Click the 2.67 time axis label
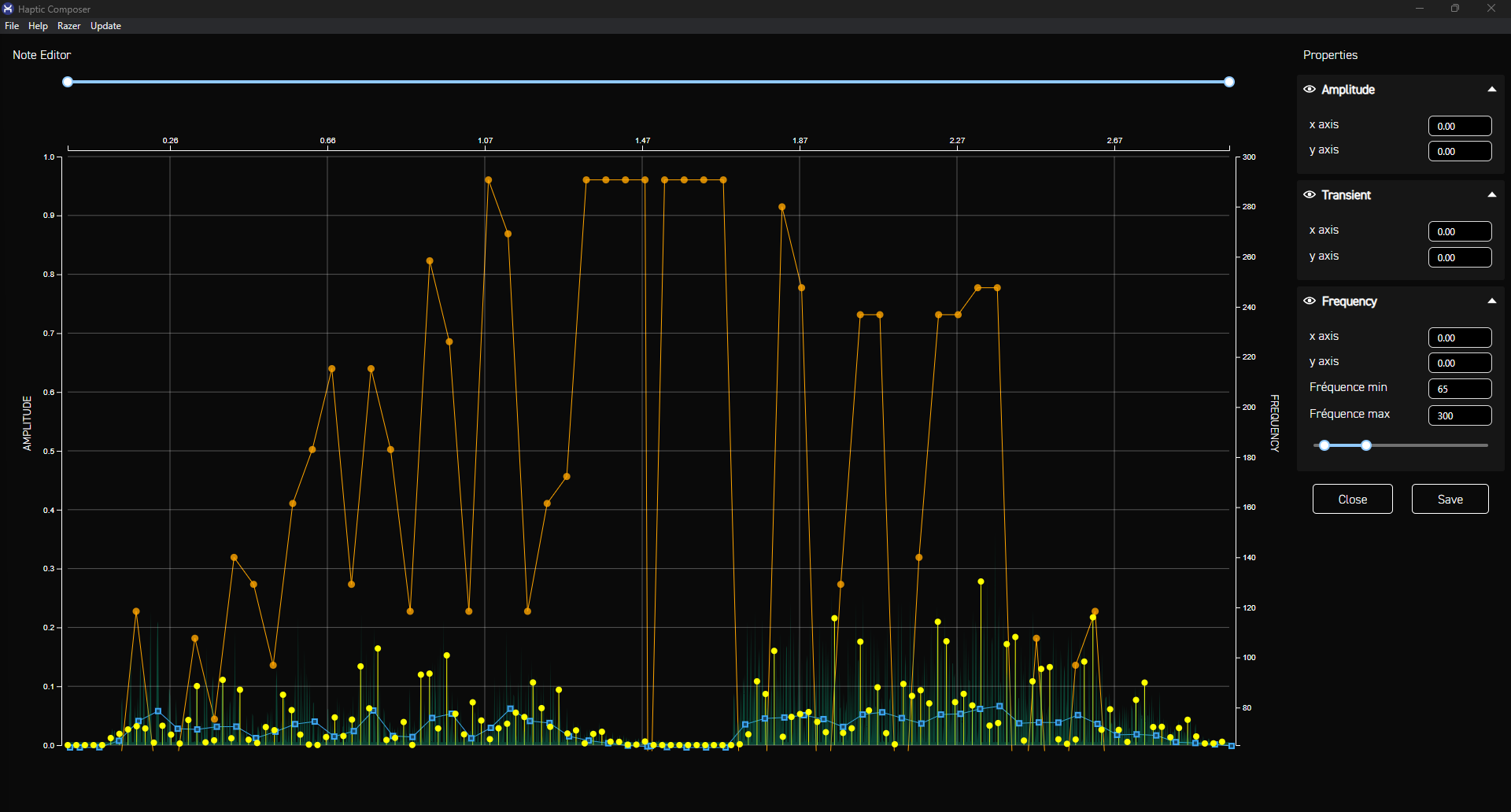 1114,141
